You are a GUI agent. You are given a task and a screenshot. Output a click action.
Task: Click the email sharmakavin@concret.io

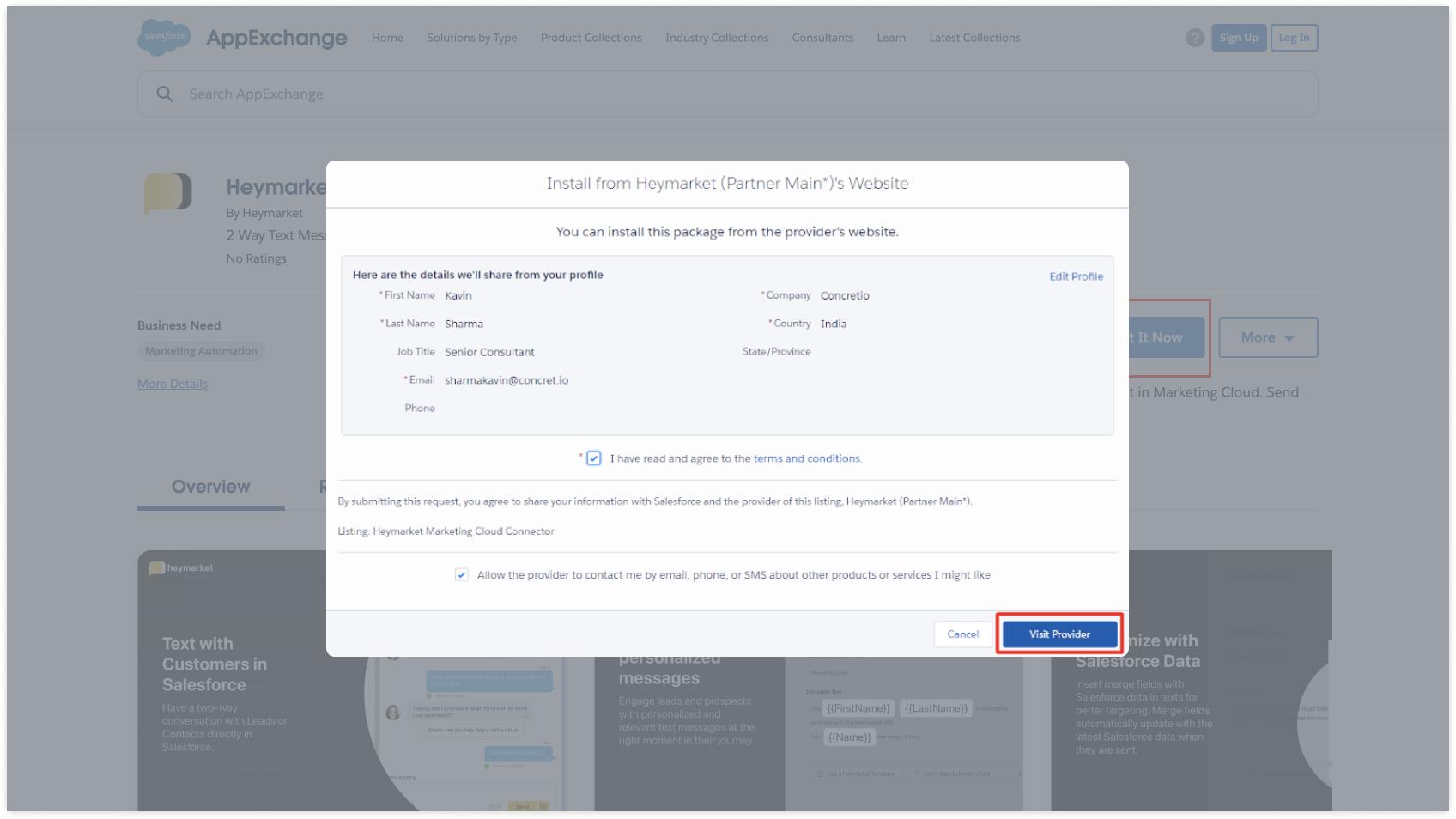click(x=507, y=380)
